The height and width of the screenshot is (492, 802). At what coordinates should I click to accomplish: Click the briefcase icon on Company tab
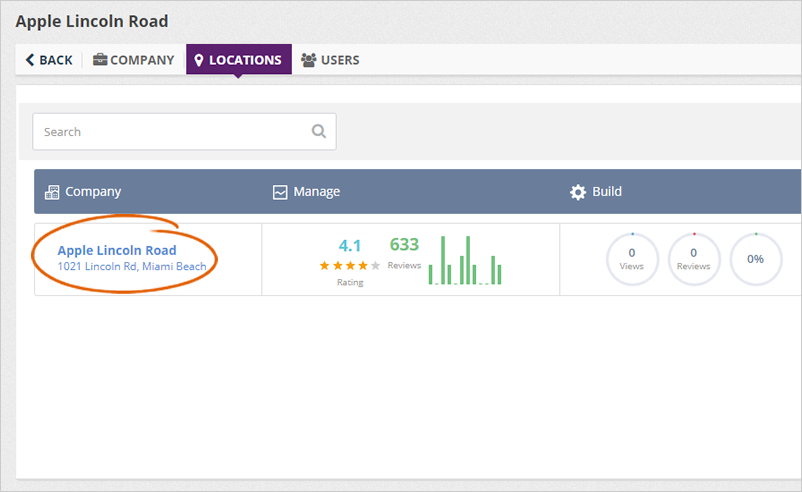click(x=100, y=60)
